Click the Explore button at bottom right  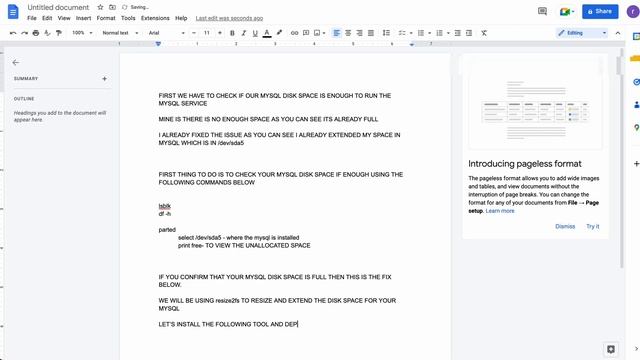[611, 349]
